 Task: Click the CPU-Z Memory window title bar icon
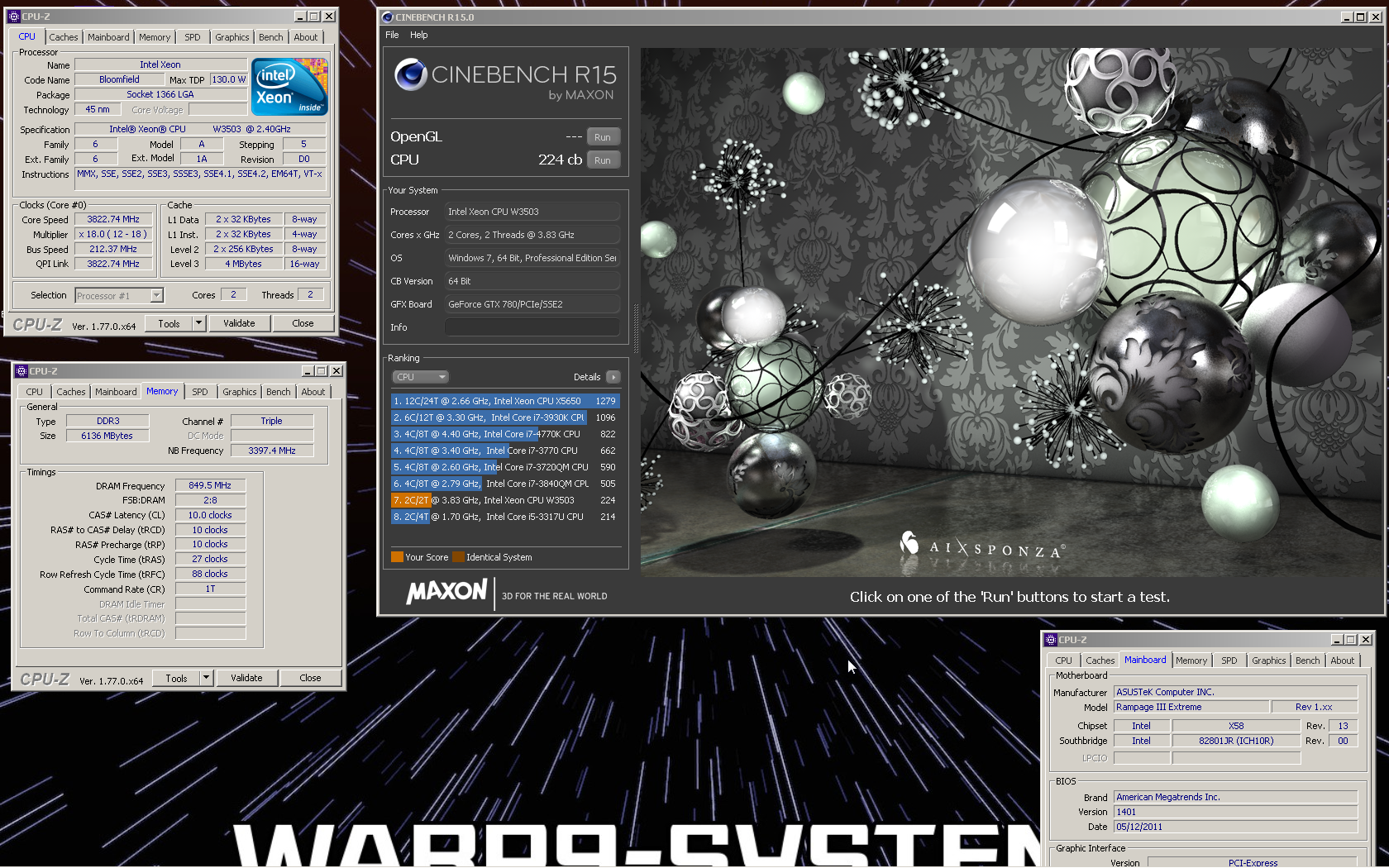21,371
